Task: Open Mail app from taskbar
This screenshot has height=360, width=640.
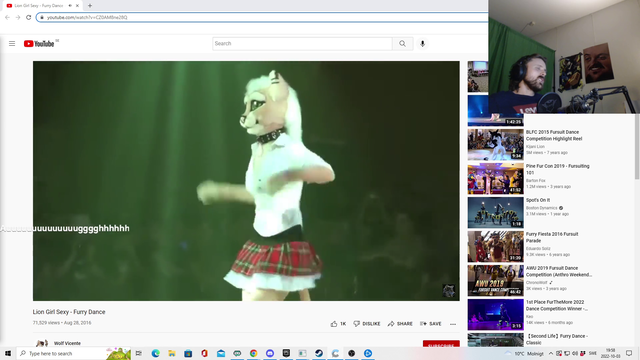Action: pyautogui.click(x=221, y=353)
